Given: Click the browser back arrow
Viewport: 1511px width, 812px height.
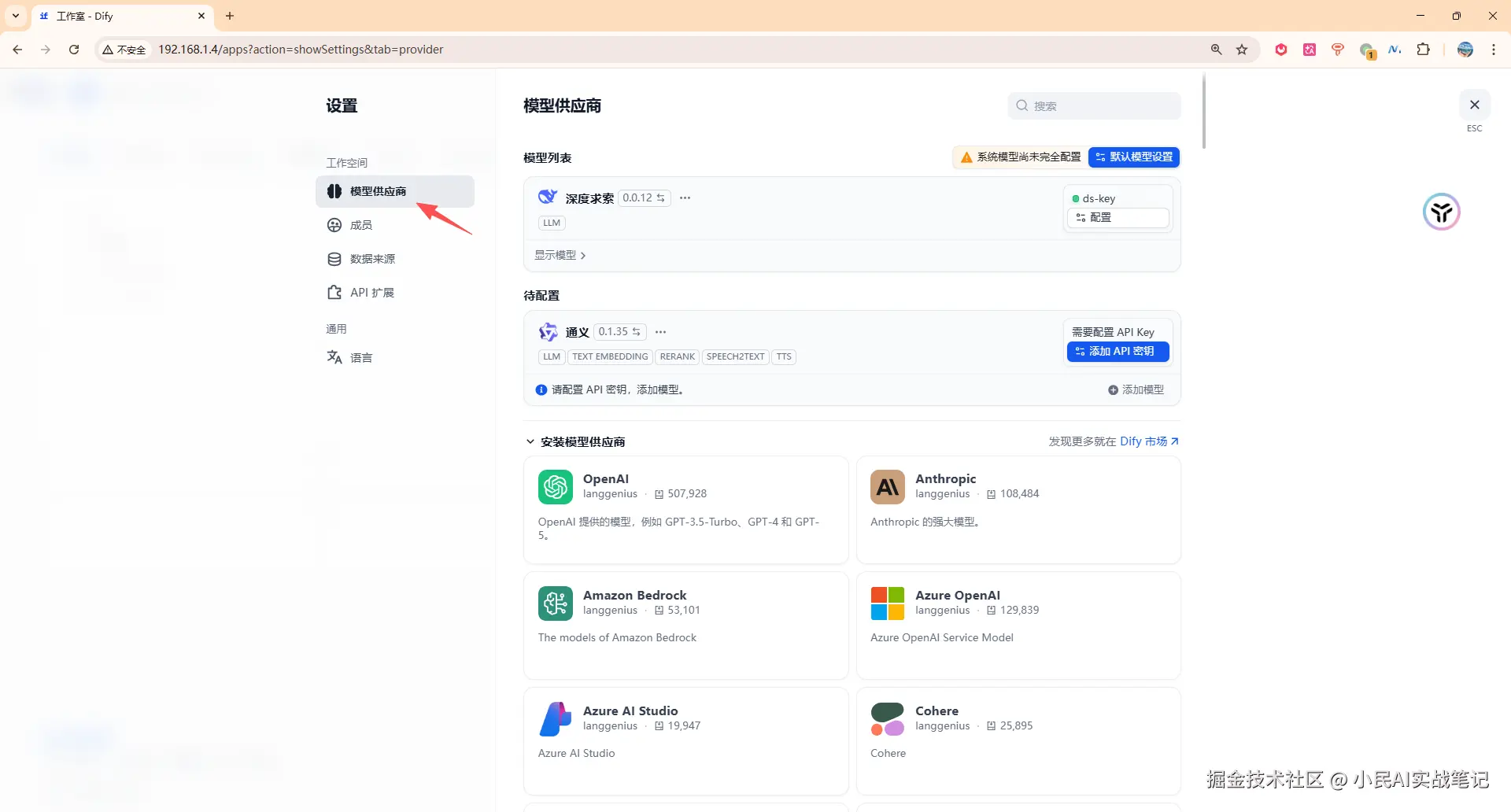Looking at the screenshot, I should click(x=17, y=50).
